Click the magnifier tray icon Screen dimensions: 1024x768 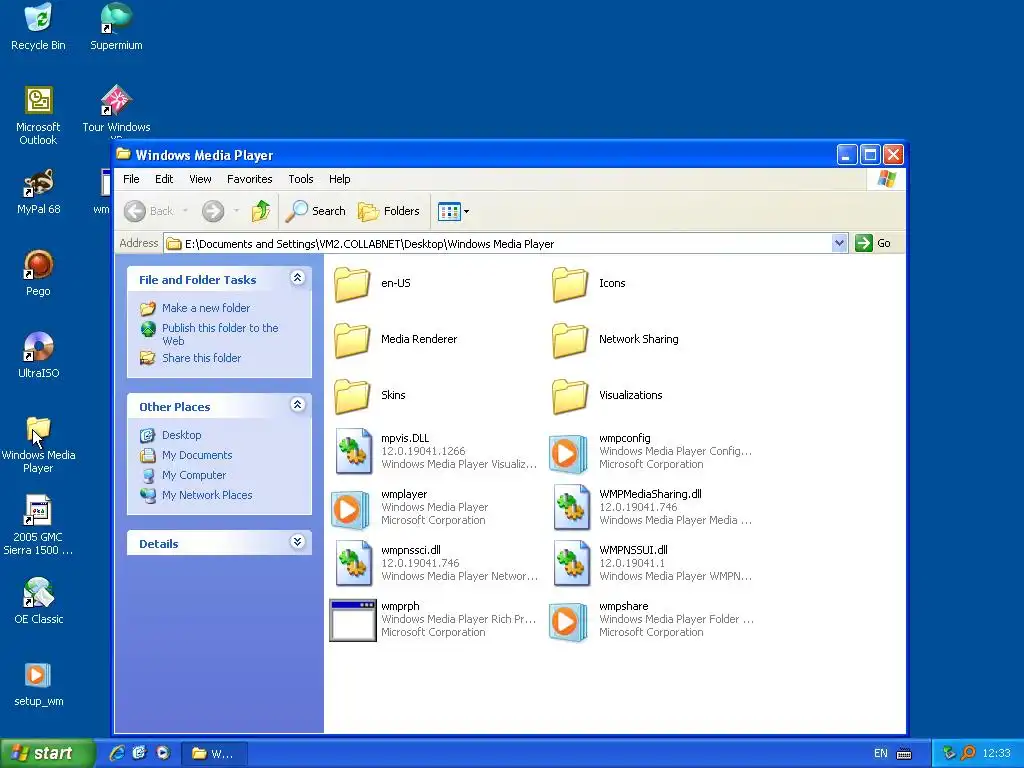point(968,753)
